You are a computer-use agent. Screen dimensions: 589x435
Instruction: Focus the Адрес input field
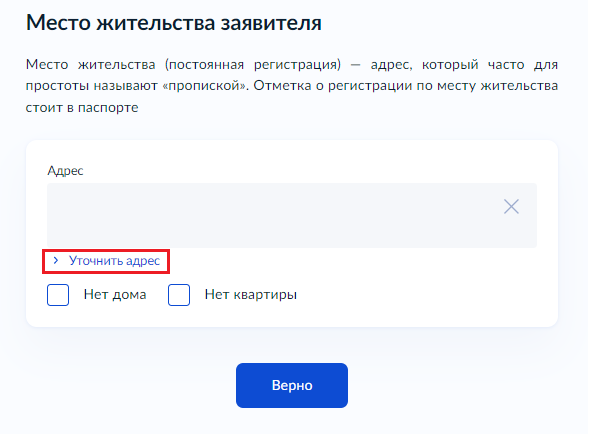pos(292,215)
